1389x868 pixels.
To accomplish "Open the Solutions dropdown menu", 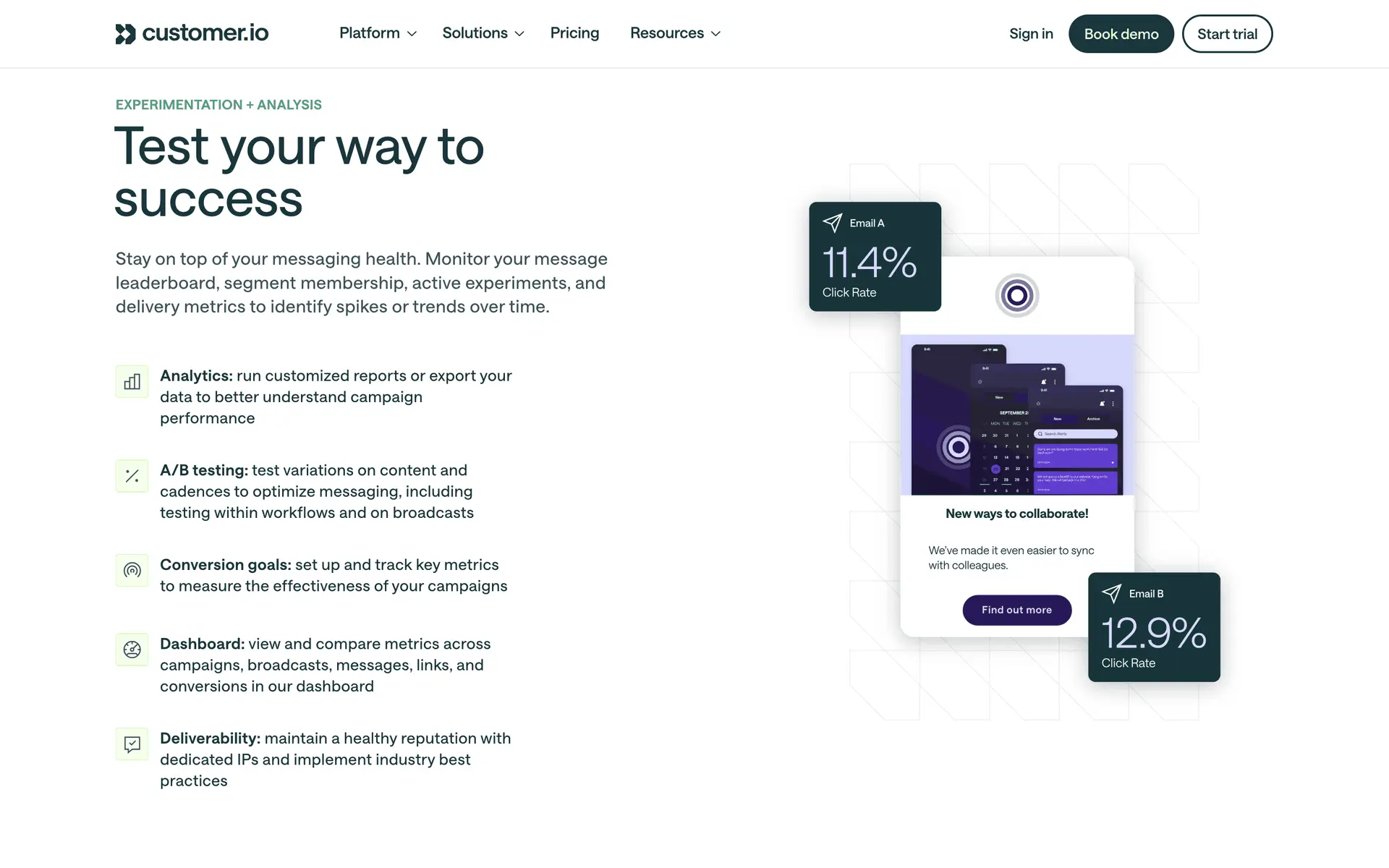I will (483, 33).
